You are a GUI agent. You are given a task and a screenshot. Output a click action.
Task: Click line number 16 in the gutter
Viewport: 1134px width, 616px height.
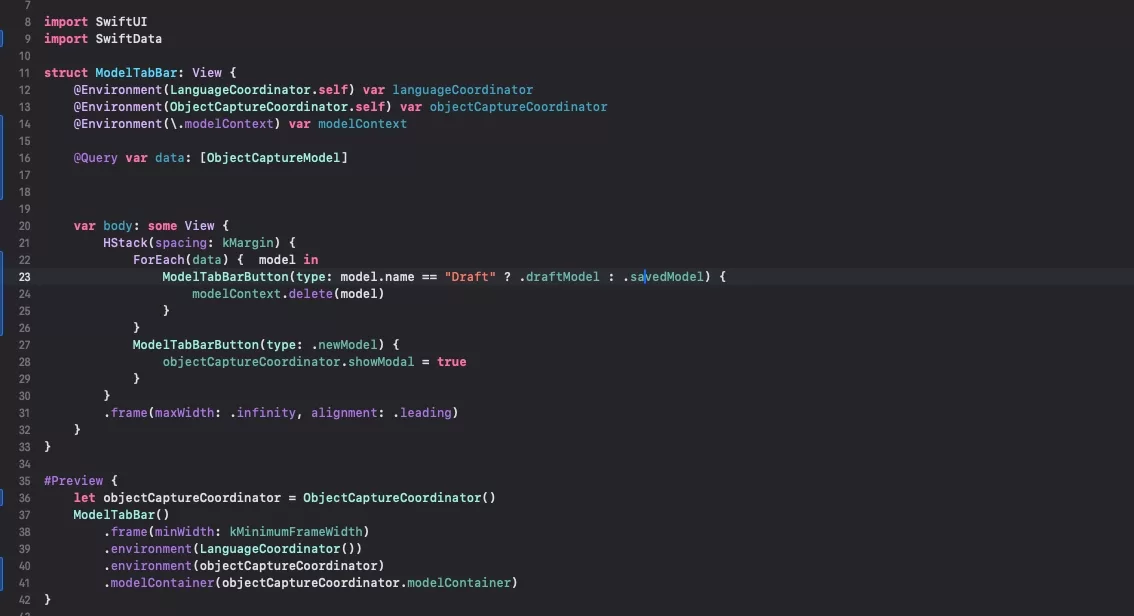click(25, 158)
